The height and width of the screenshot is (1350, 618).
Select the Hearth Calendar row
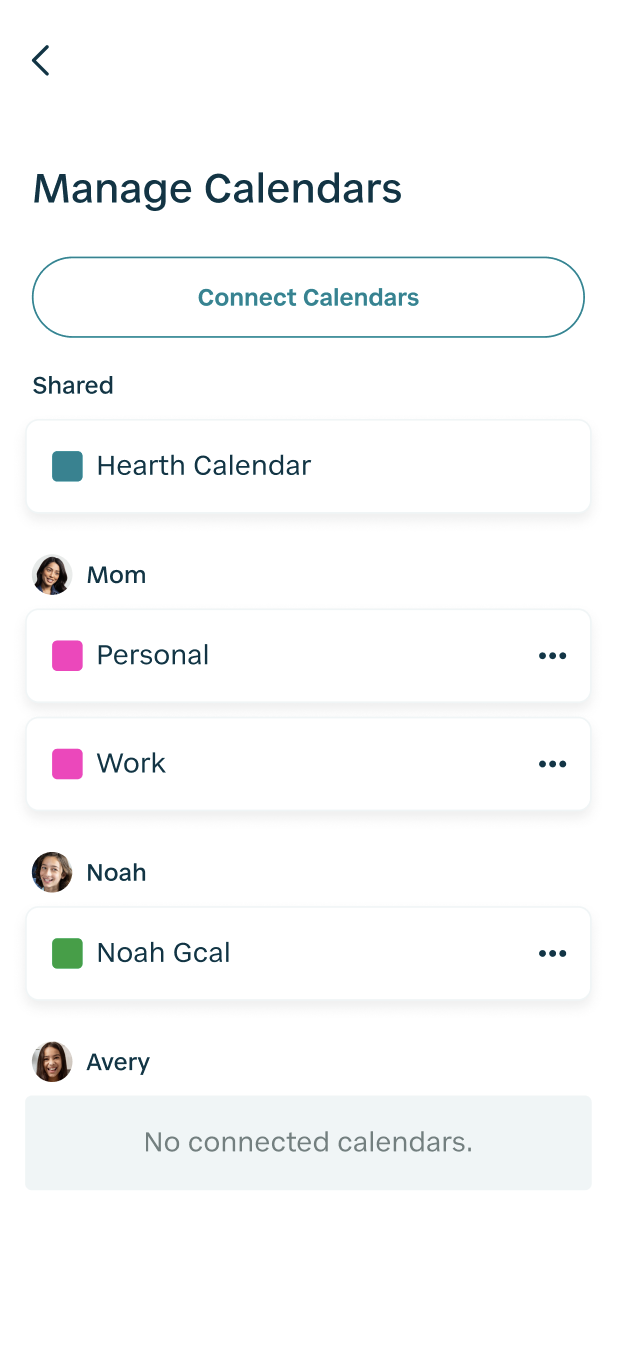pos(308,466)
